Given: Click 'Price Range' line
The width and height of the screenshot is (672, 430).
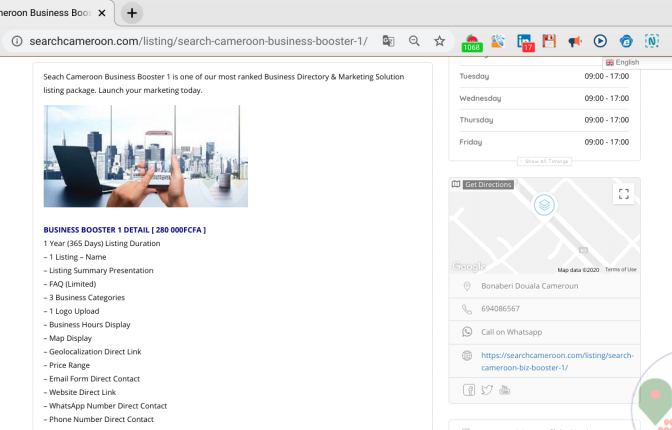Looking at the screenshot, I should click(x=66, y=365).
